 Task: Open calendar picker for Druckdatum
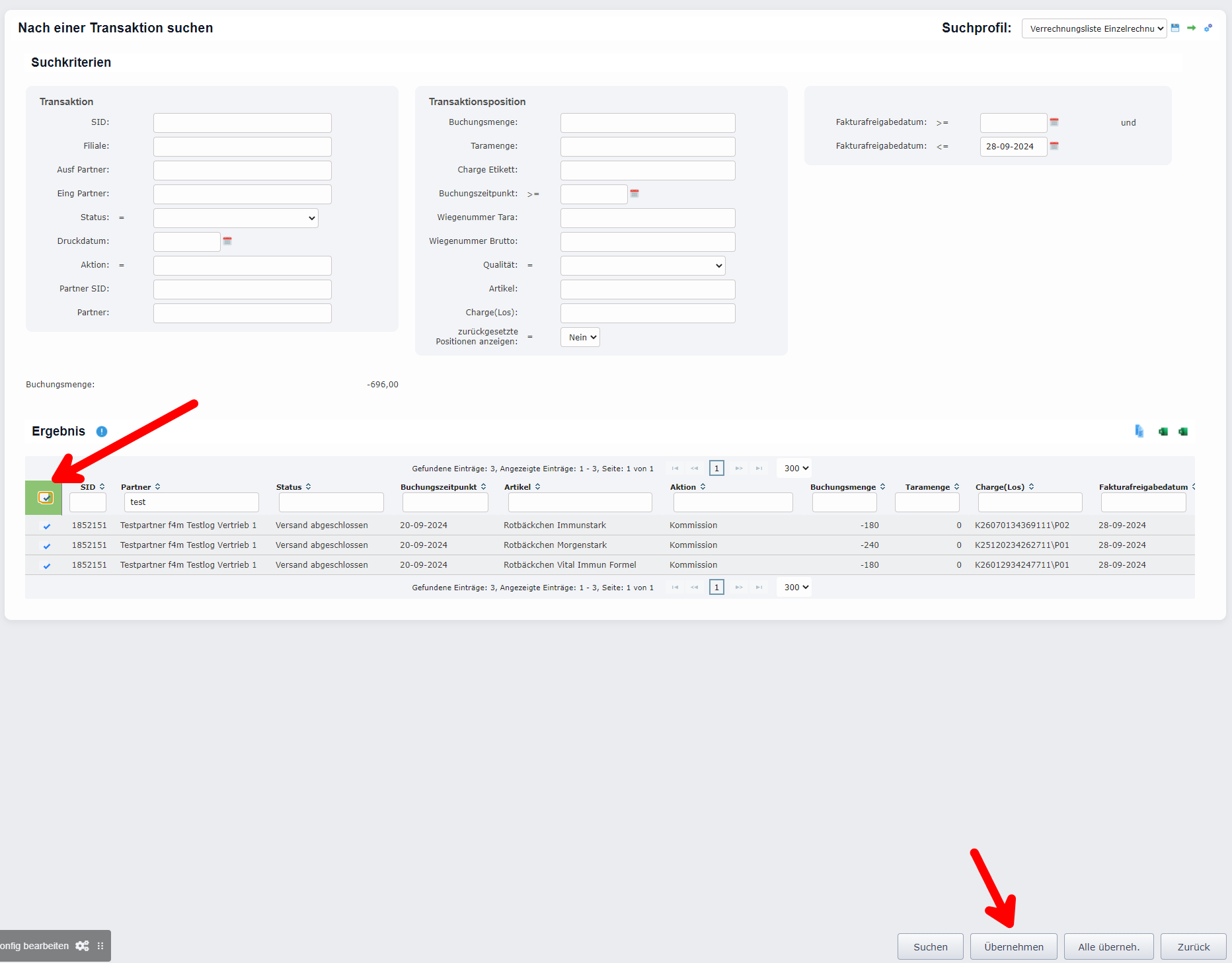[x=227, y=241]
